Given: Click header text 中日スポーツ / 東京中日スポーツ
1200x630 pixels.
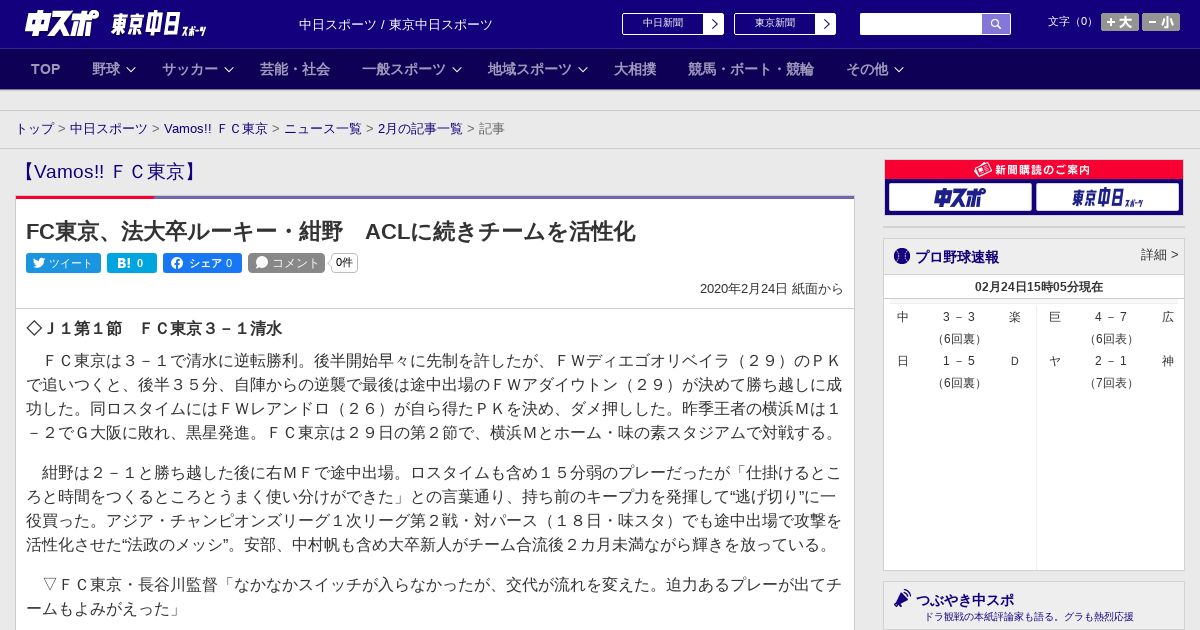Looking at the screenshot, I should coord(396,24).
